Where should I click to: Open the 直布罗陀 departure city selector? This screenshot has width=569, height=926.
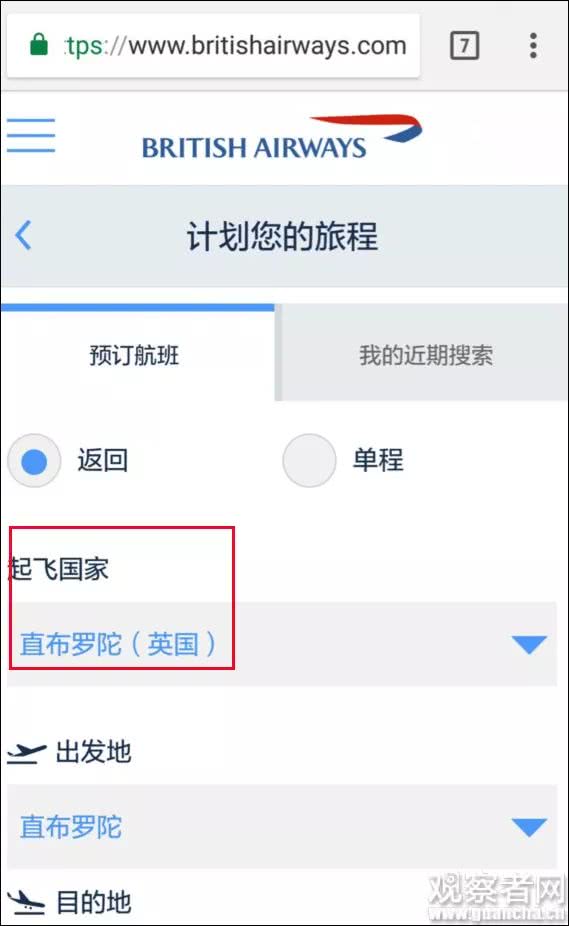click(282, 826)
